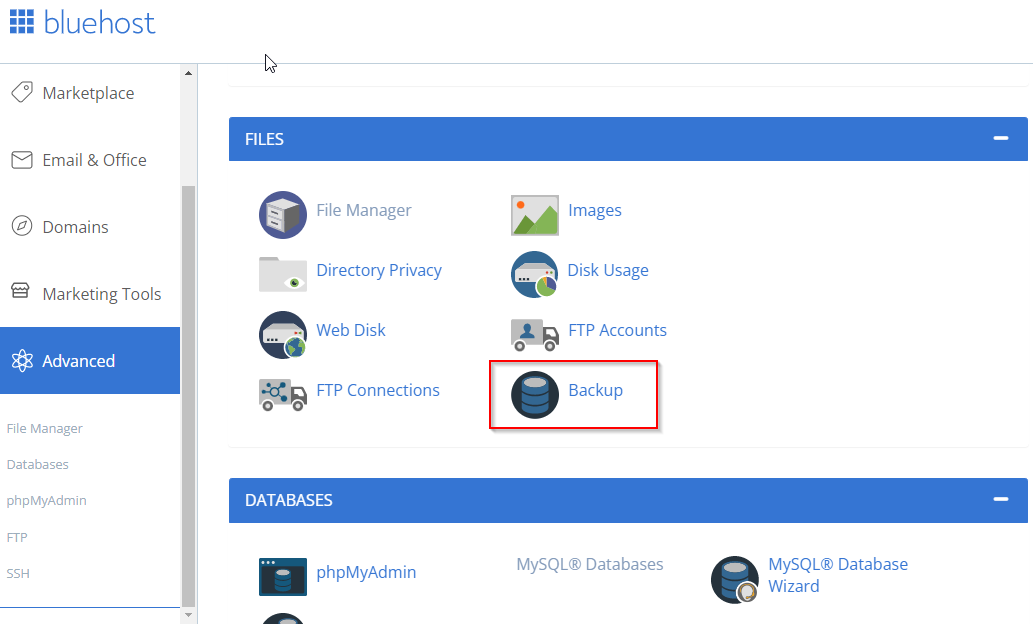Image resolution: width=1033 pixels, height=624 pixels.
Task: Click the Email & Office envelope icon
Action: tap(22, 159)
